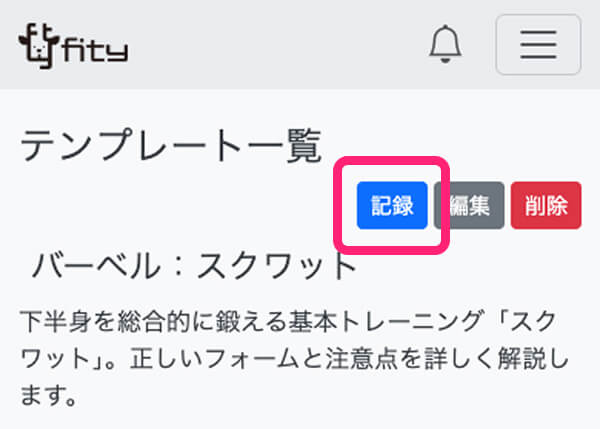Show notifications via the bell
The image size is (600, 429).
tap(445, 44)
